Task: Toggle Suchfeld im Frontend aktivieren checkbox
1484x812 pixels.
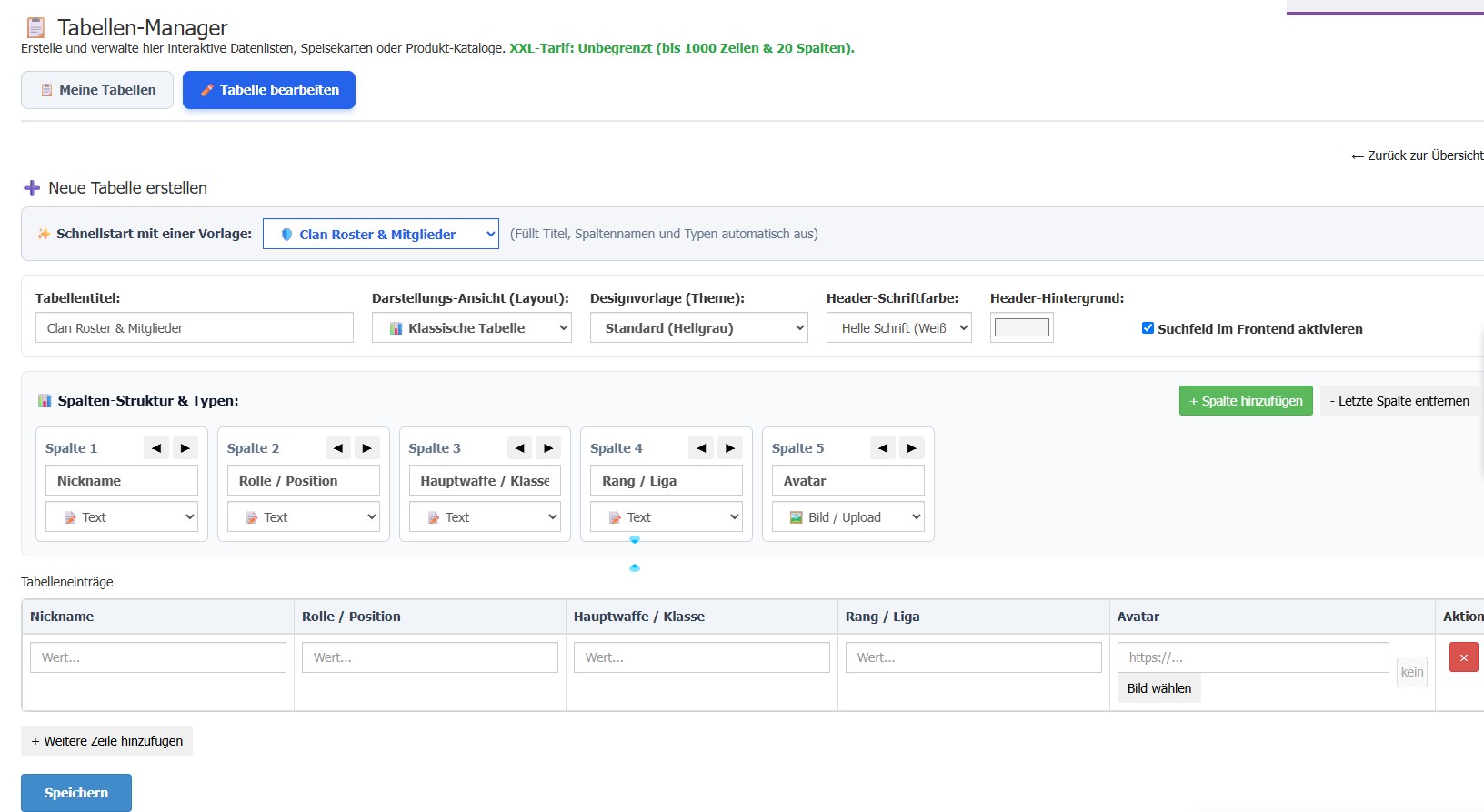Action: tap(1148, 328)
